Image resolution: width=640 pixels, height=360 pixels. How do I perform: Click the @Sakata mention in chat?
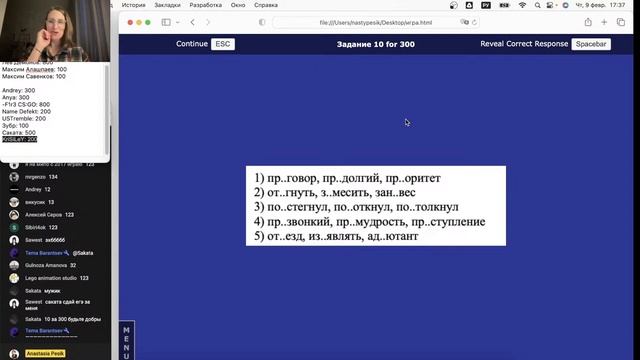pos(83,253)
